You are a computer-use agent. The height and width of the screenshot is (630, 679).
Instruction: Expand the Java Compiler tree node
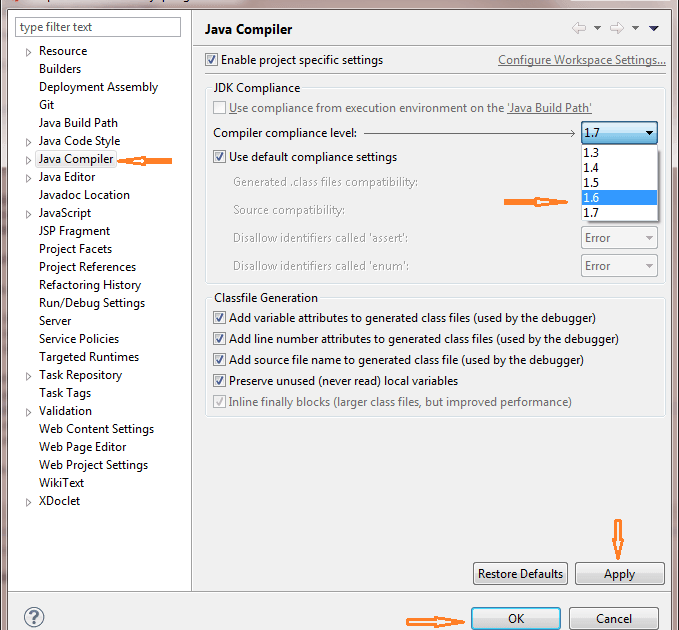pos(28,159)
